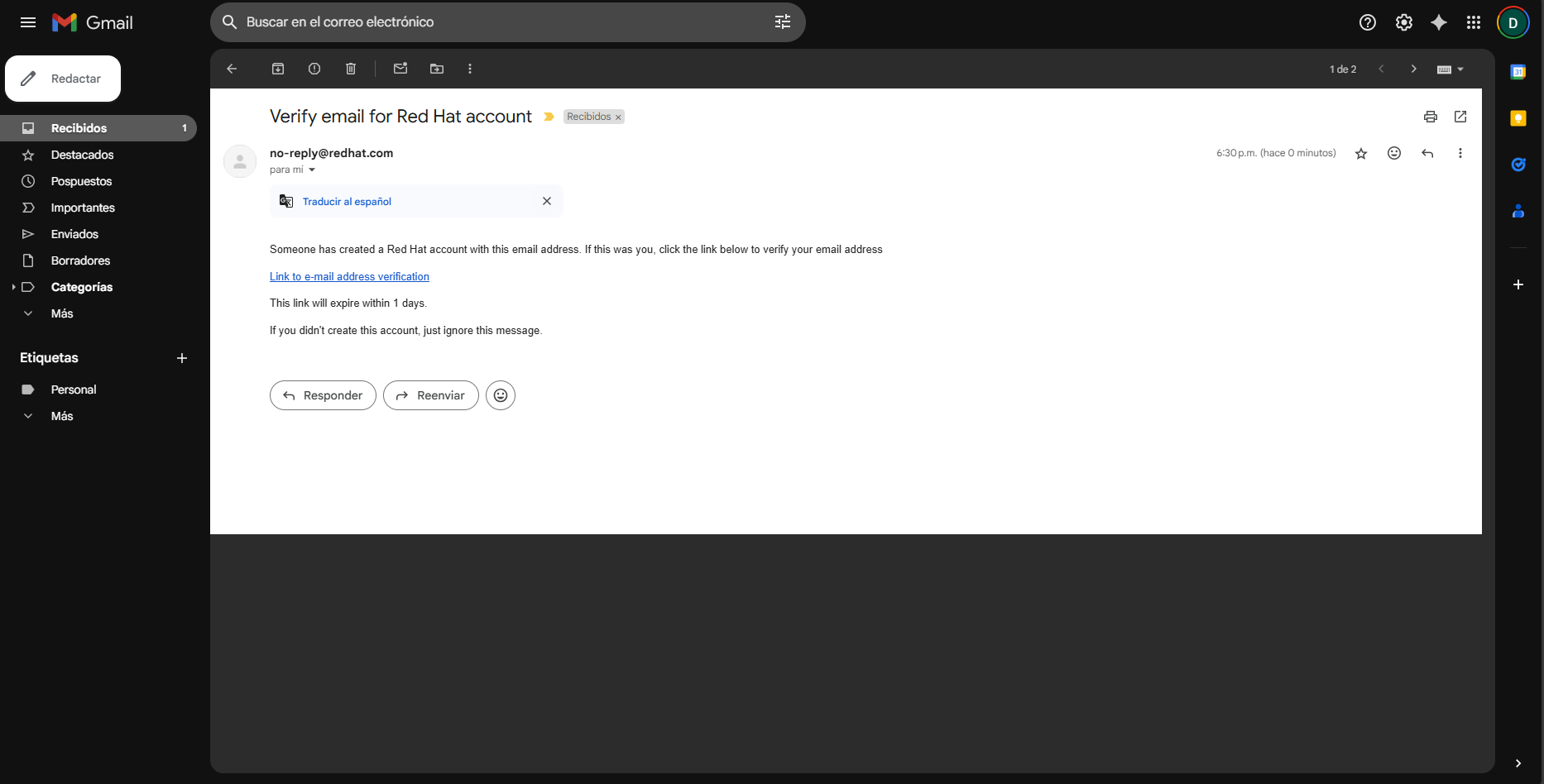1544x784 pixels.
Task: Open Google Calendar side panel
Action: (1518, 72)
